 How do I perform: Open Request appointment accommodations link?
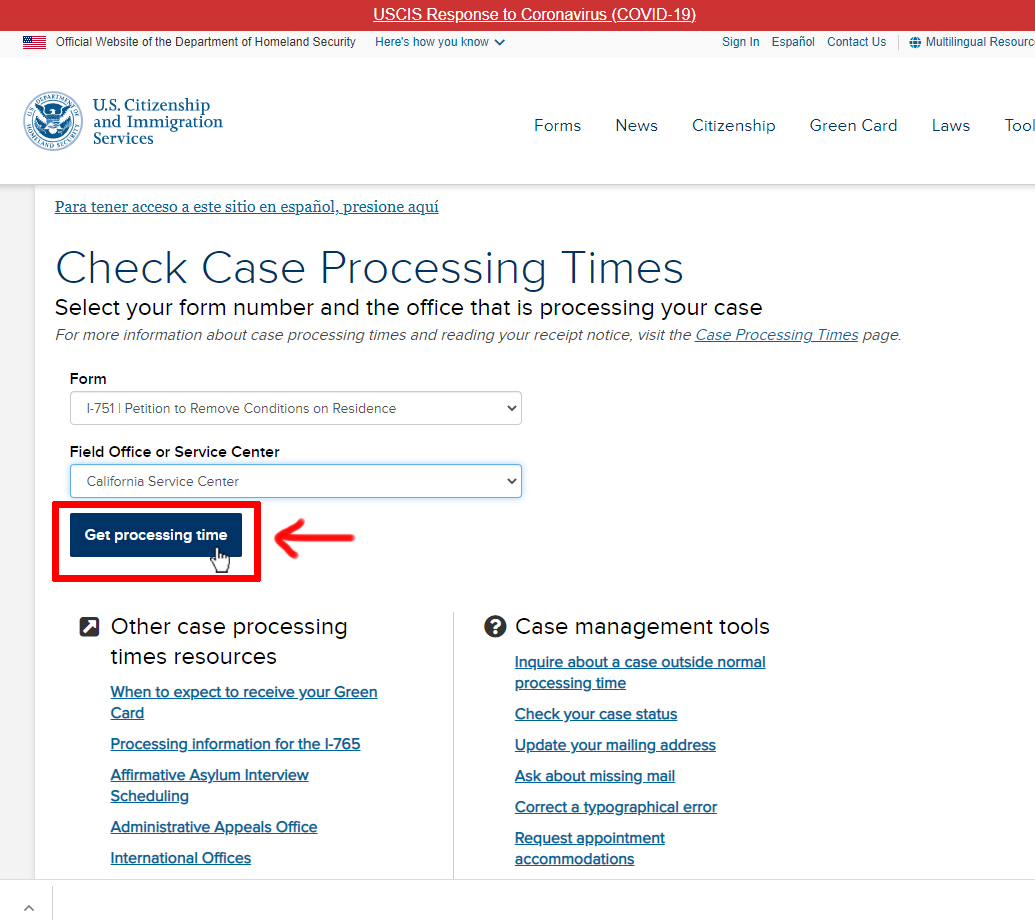click(x=589, y=848)
